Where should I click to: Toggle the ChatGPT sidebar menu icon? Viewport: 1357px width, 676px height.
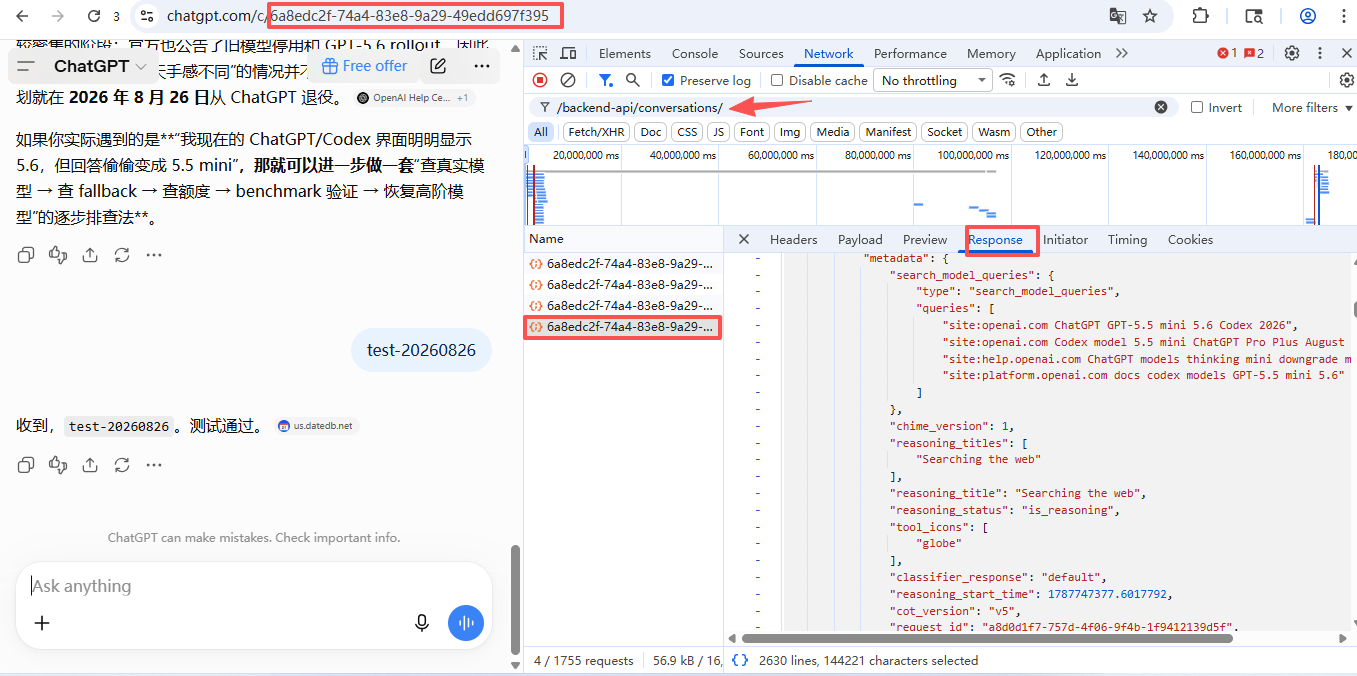pyautogui.click(x=26, y=66)
